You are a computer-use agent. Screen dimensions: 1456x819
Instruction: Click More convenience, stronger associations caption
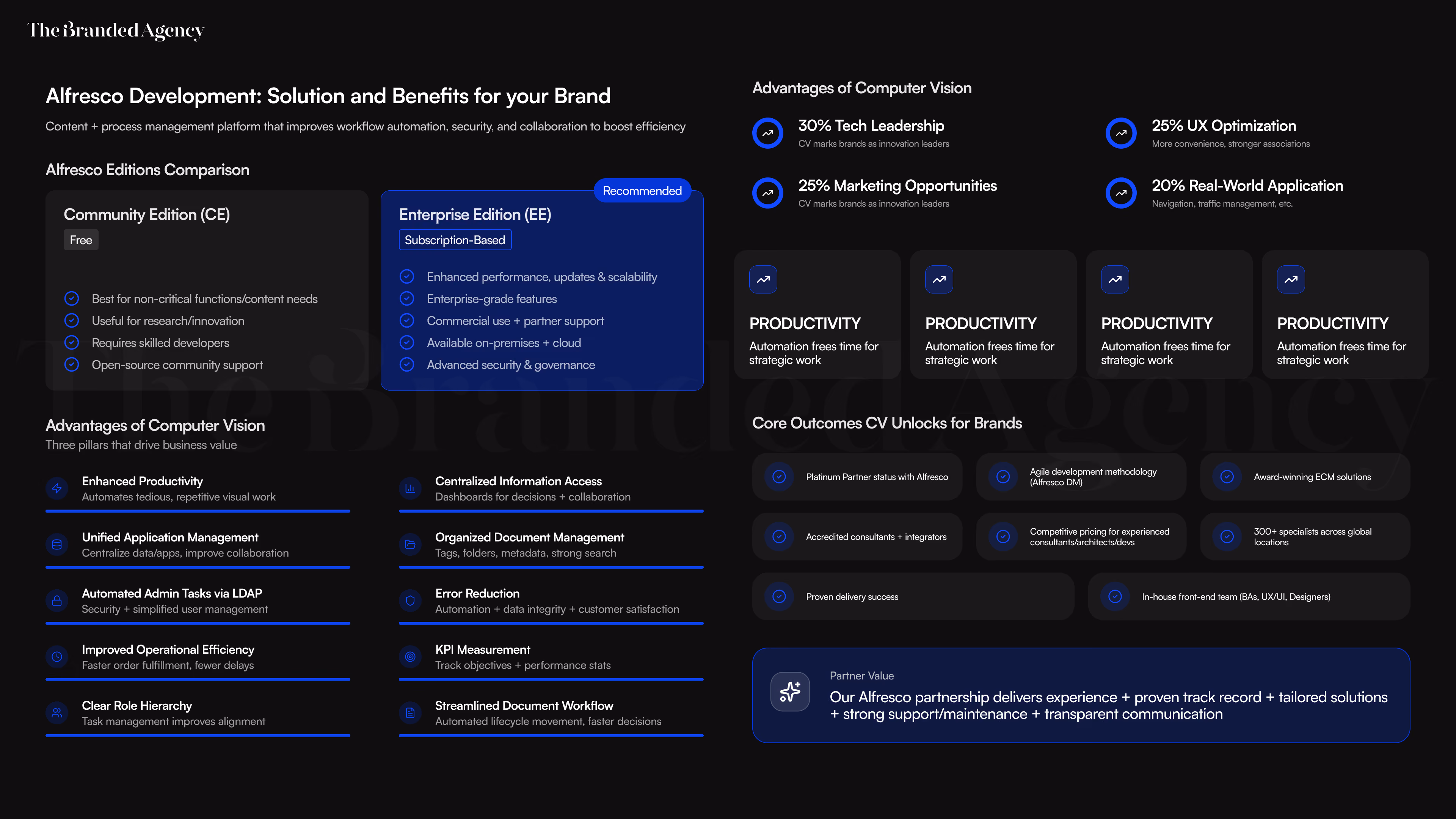[x=1230, y=144]
